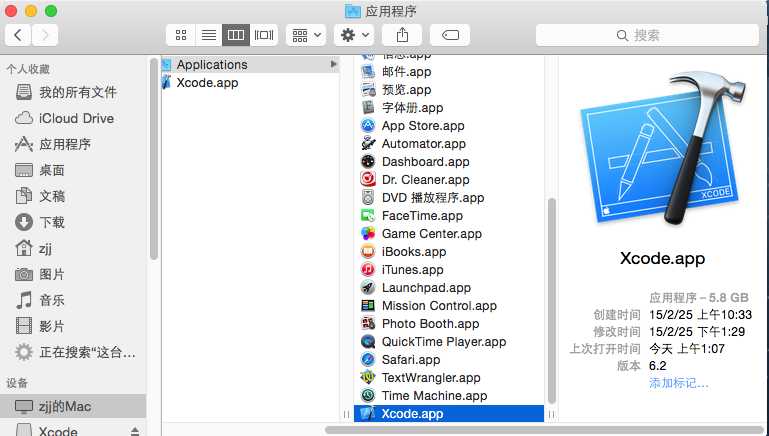The image size is (769, 436).
Task: Select DVD 播放程序.app in the list
Action: pyautogui.click(x=449, y=198)
